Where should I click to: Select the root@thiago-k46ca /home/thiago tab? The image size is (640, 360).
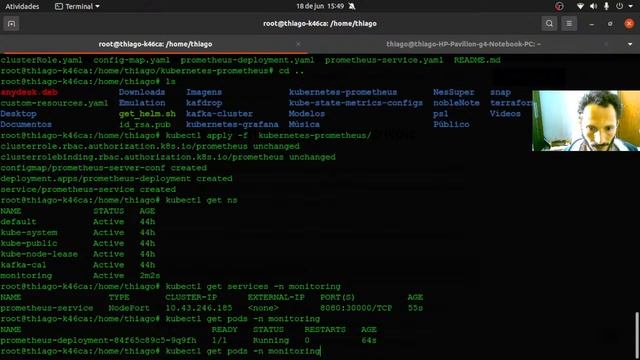point(155,44)
